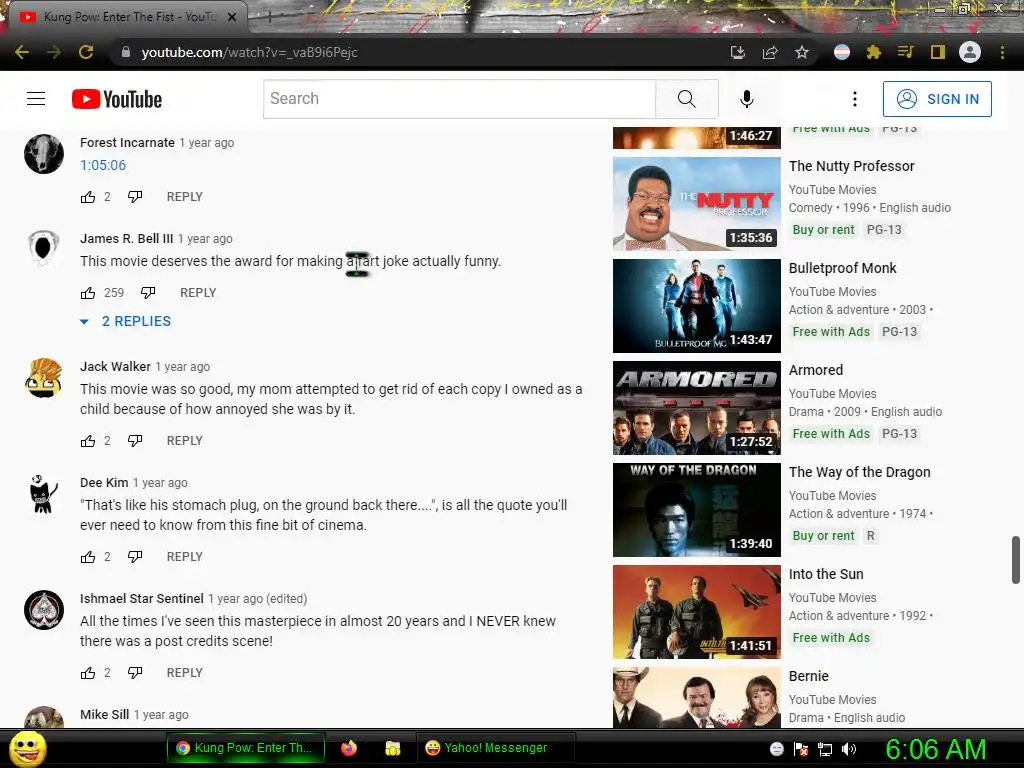
Task: Go to the YouTube home logo
Action: click(117, 99)
